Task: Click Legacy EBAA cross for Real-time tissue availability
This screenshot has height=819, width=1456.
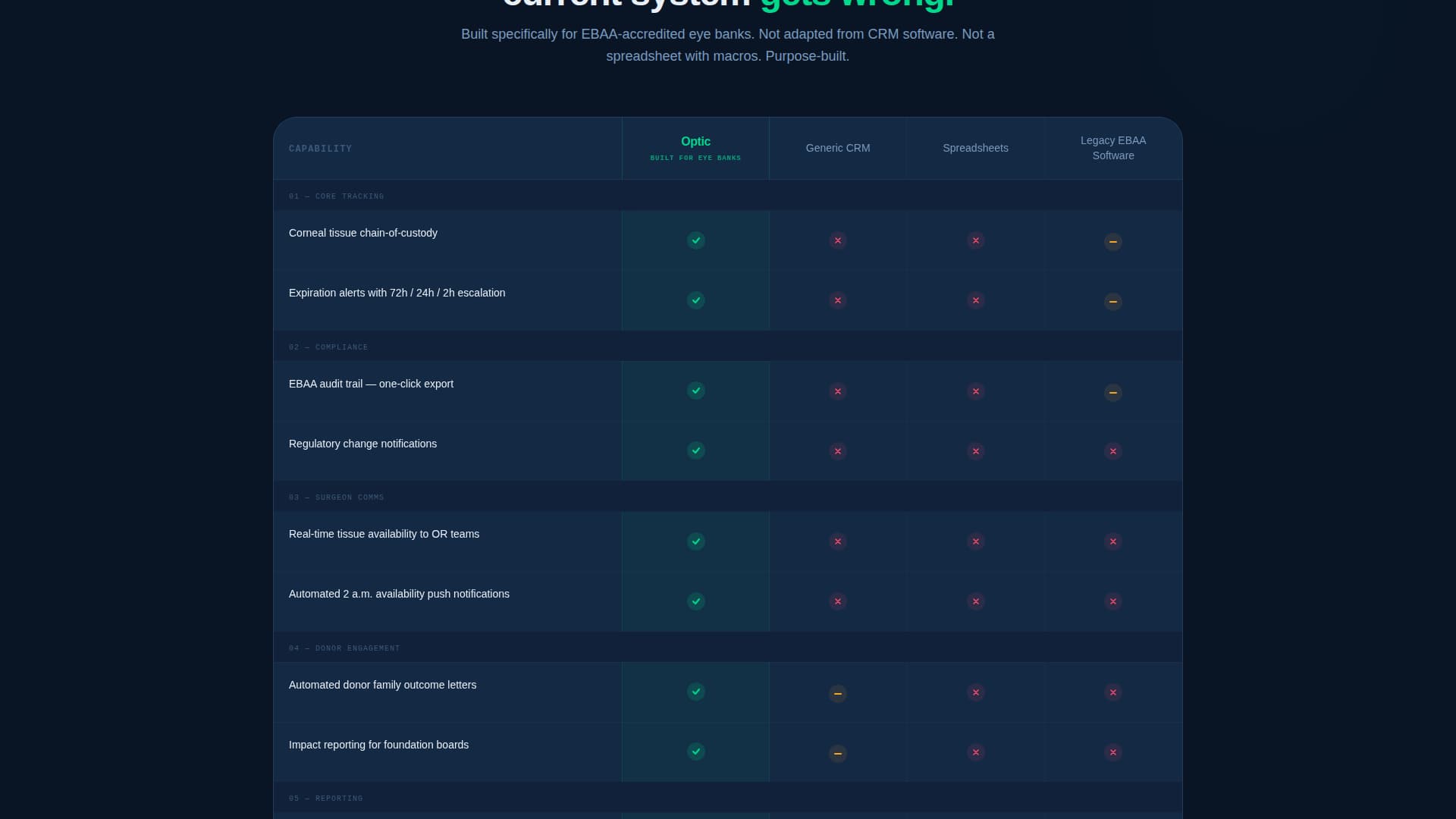Action: 1112,541
